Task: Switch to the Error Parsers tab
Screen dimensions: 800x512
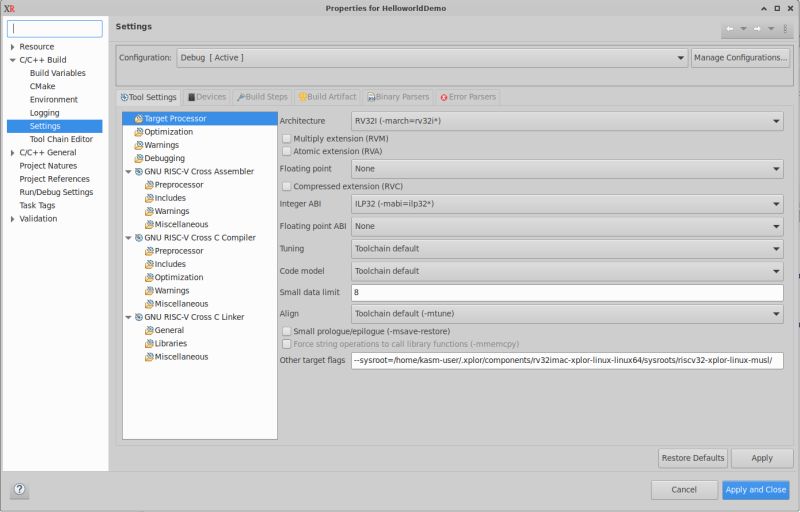Action: [x=468, y=97]
